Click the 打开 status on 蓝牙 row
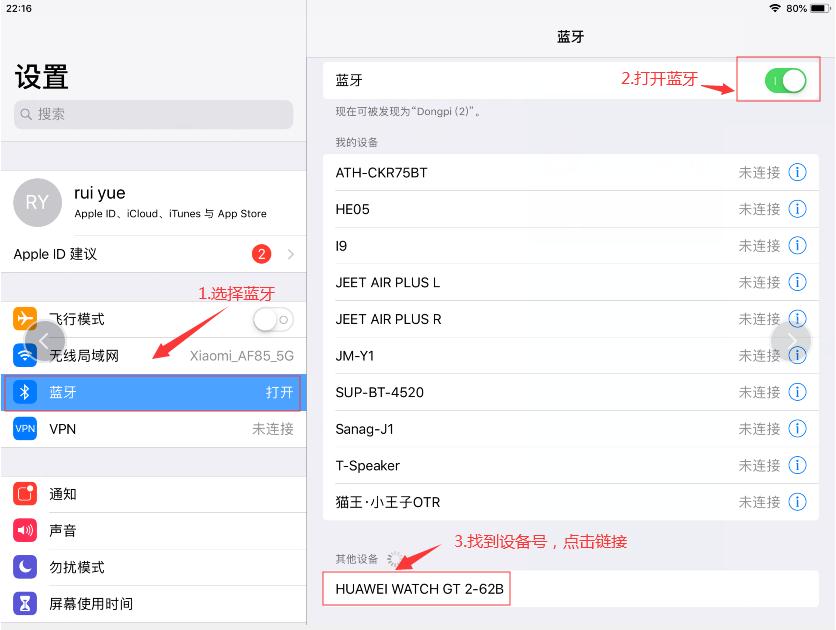The height and width of the screenshot is (630, 836). pos(279,392)
